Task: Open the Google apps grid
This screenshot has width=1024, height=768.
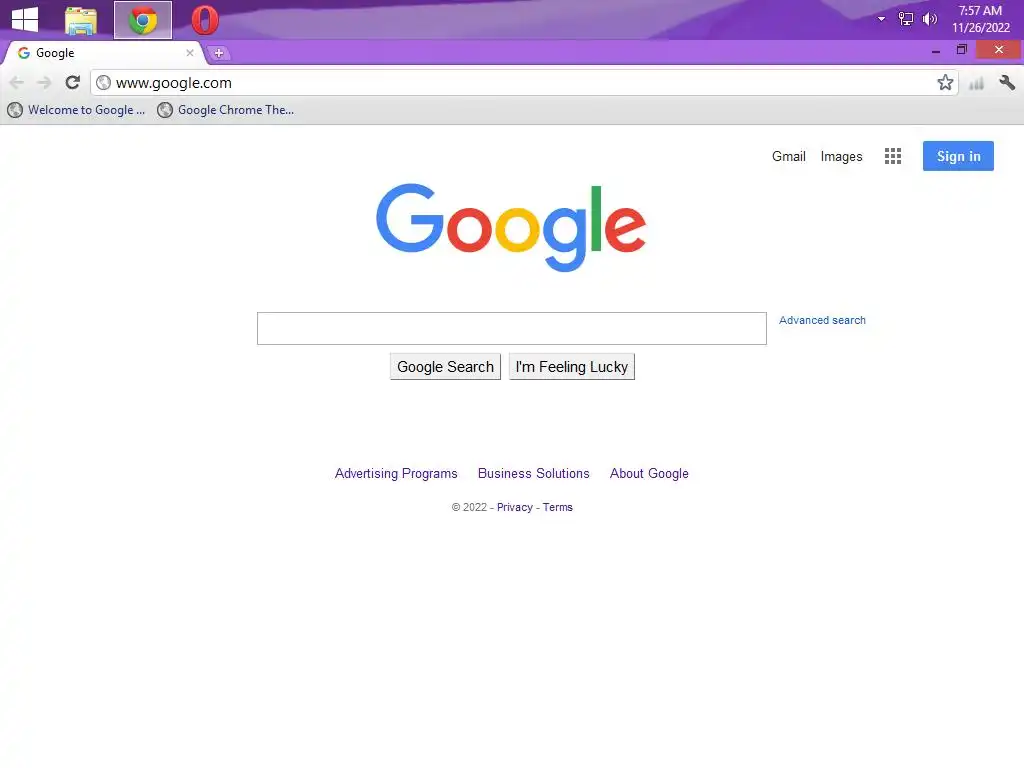Action: point(893,156)
